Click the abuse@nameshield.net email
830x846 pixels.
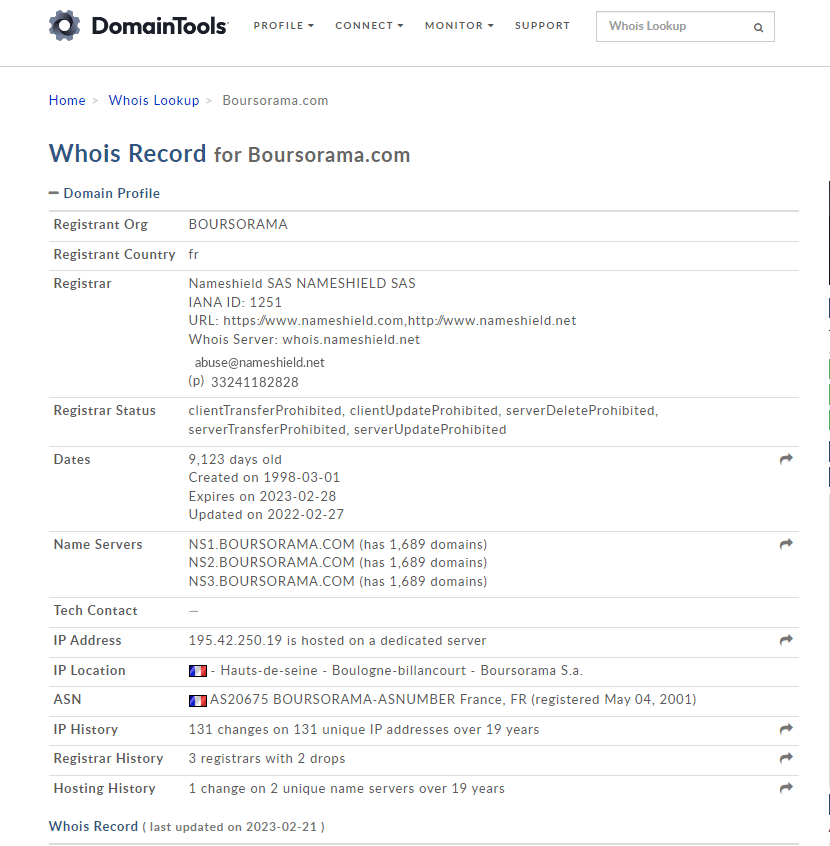tap(260, 362)
